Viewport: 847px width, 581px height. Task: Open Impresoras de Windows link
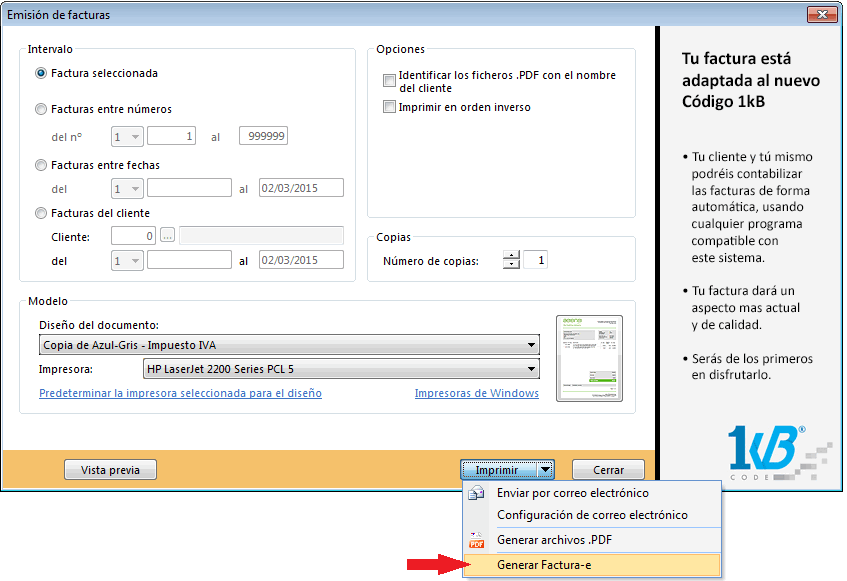476,394
